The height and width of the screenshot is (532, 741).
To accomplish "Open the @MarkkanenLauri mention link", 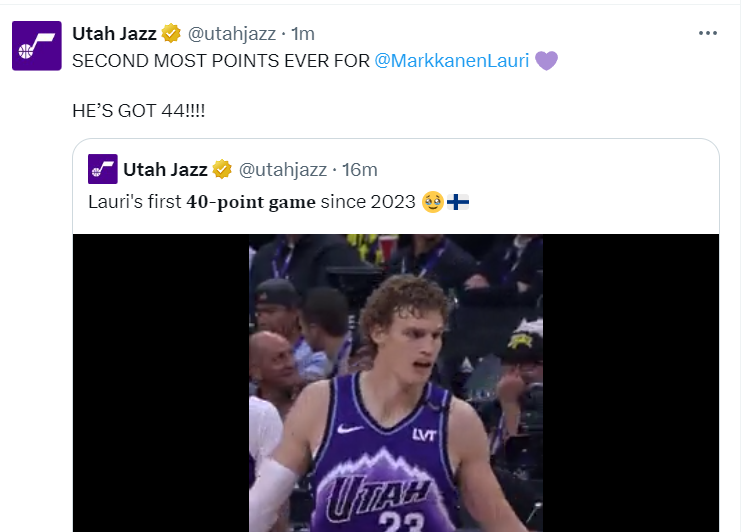I will pos(451,60).
